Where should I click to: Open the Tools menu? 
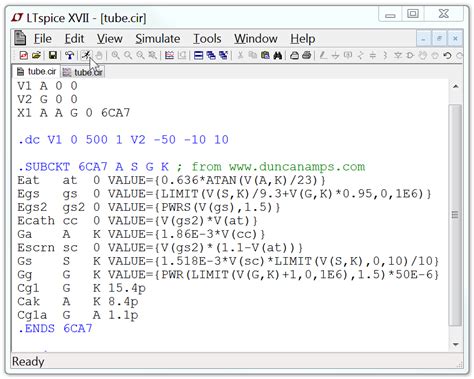pyautogui.click(x=207, y=39)
